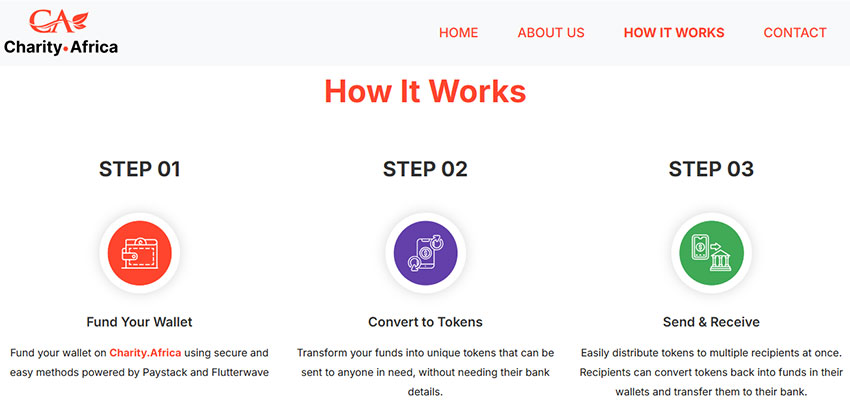This screenshot has height=400, width=850.
Task: Click the green bank transfer icon
Action: (x=711, y=253)
